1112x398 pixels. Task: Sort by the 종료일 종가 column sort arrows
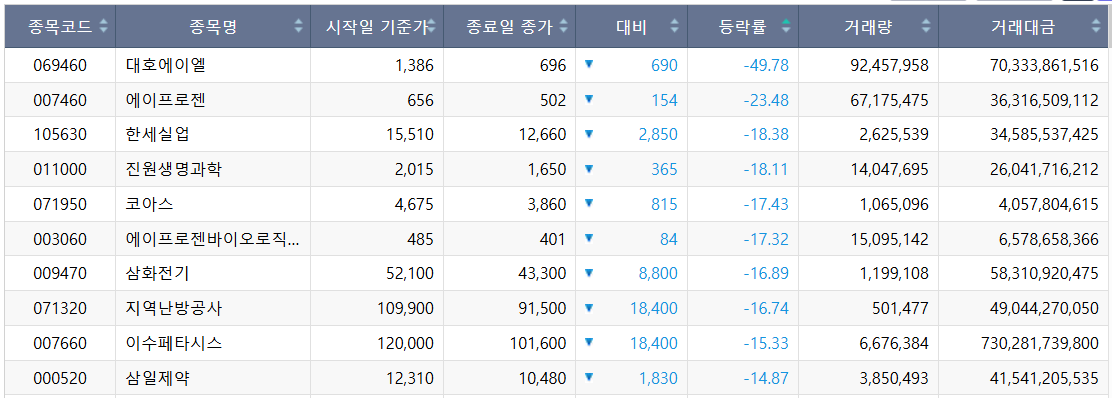(x=564, y=27)
